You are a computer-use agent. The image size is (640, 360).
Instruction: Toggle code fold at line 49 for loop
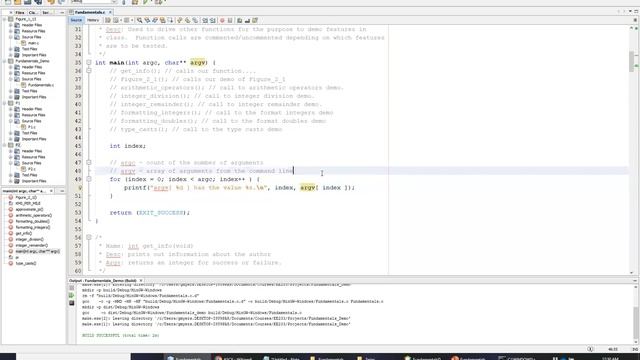click(89, 179)
